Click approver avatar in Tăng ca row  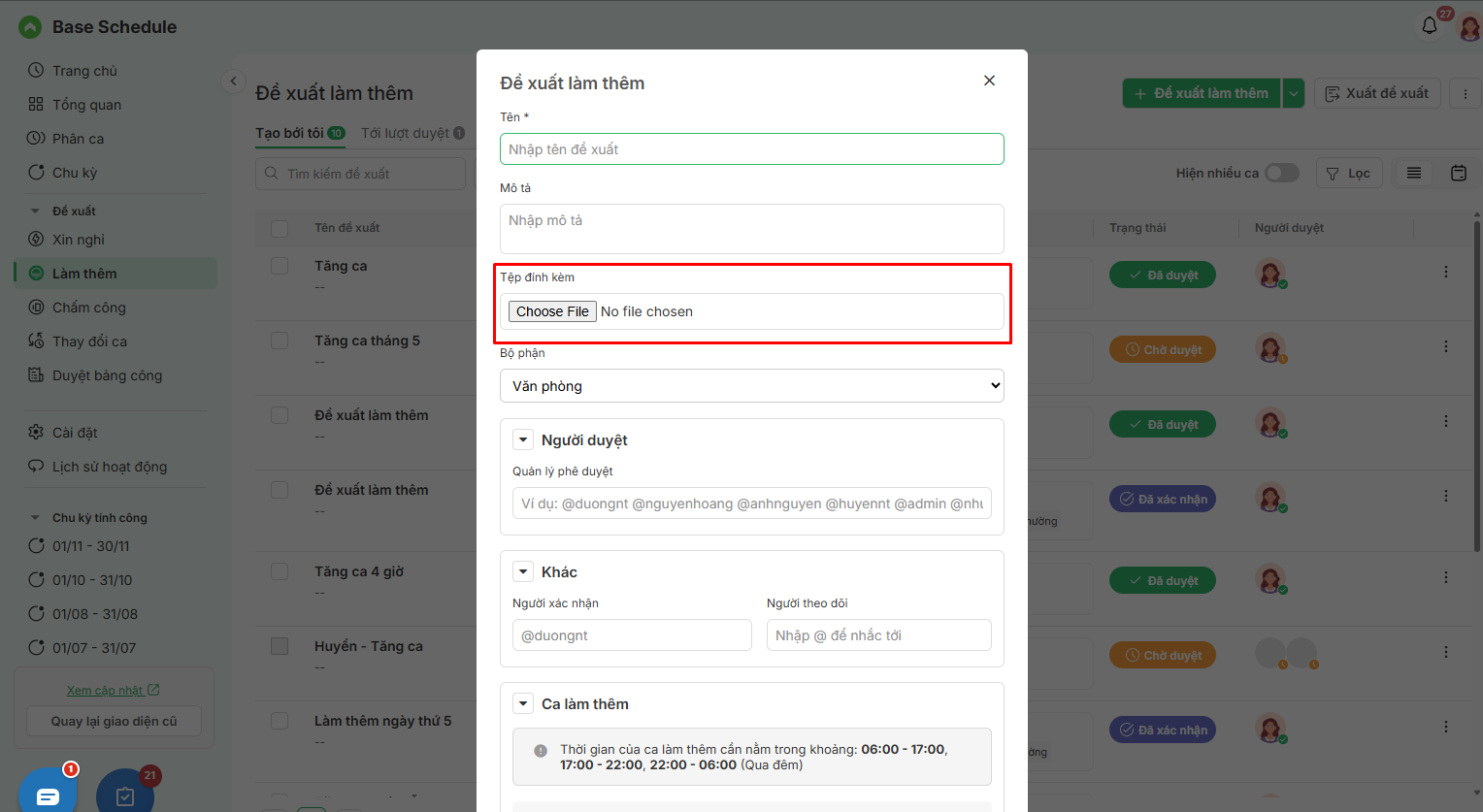click(1270, 274)
